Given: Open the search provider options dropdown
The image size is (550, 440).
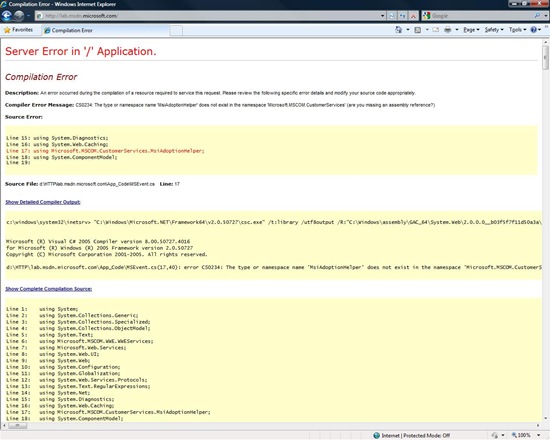Looking at the screenshot, I should [x=545, y=16].
